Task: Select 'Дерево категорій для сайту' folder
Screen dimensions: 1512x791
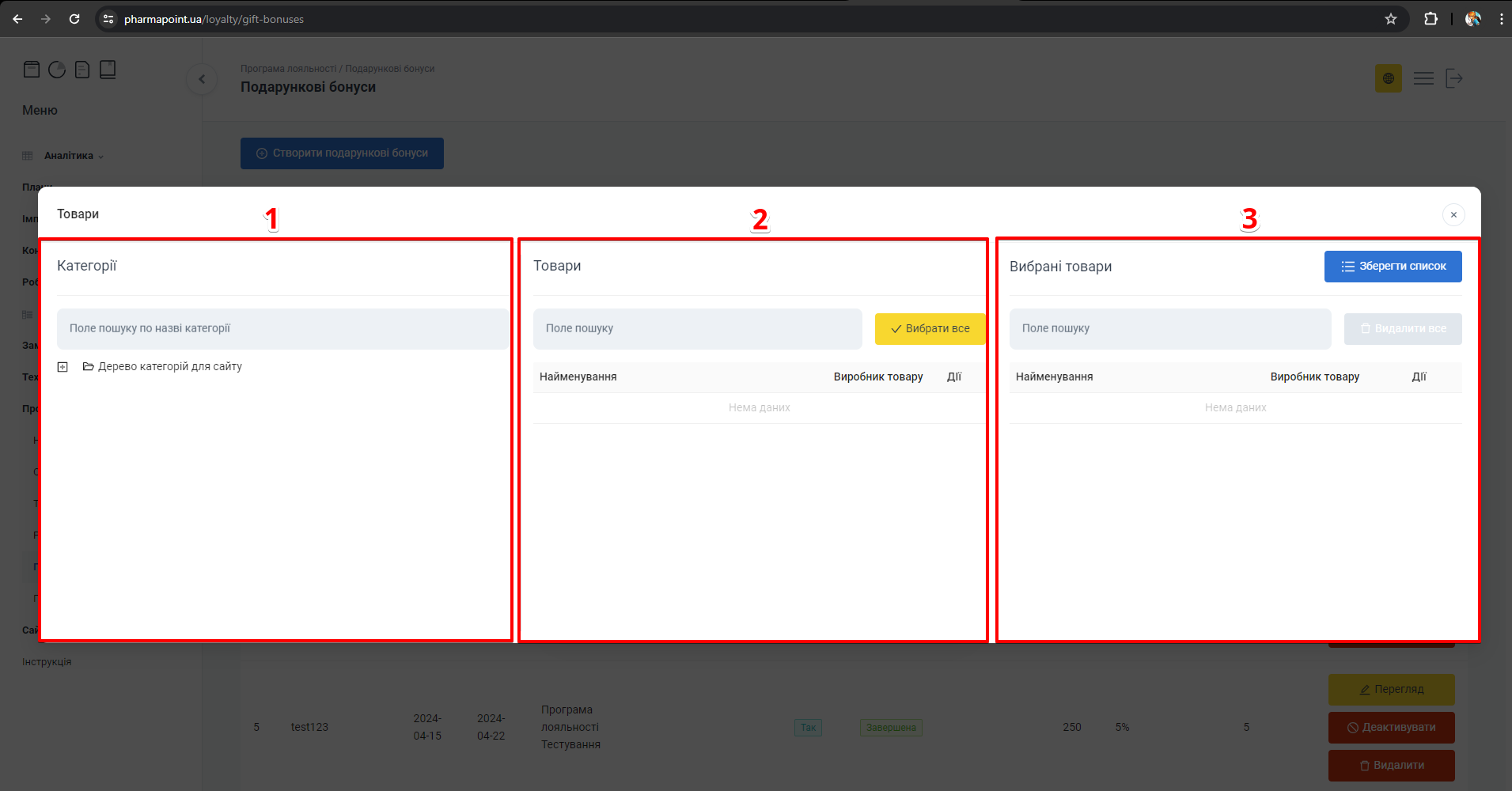Action: click(169, 367)
